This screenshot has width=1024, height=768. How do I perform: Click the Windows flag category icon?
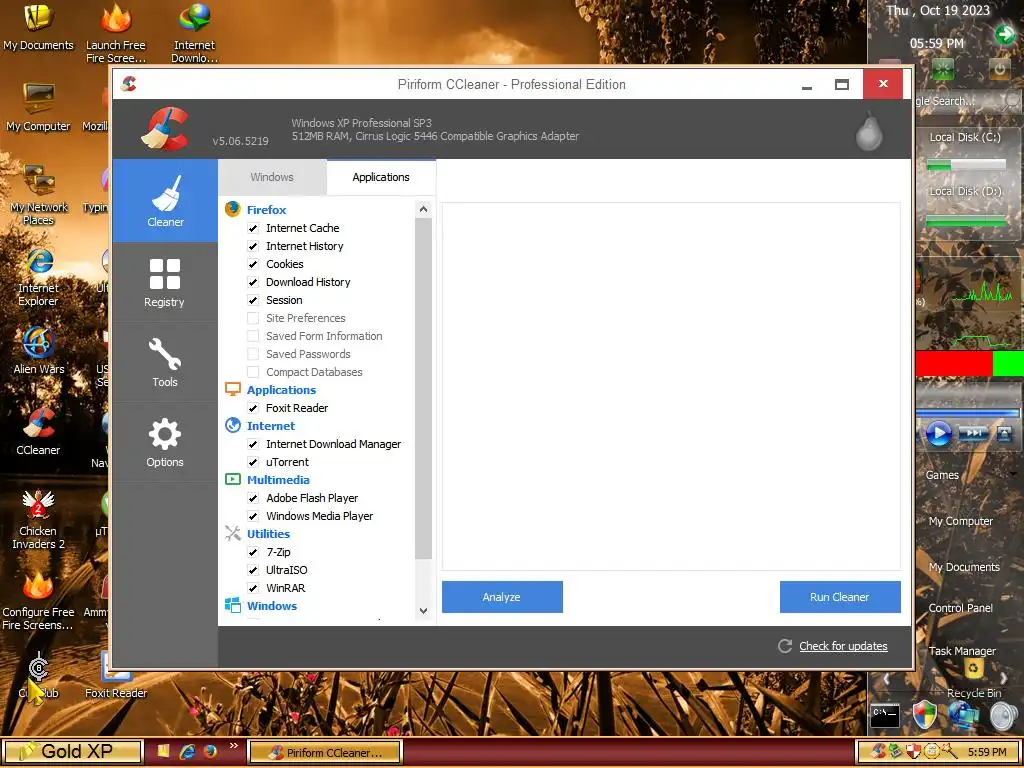232,605
